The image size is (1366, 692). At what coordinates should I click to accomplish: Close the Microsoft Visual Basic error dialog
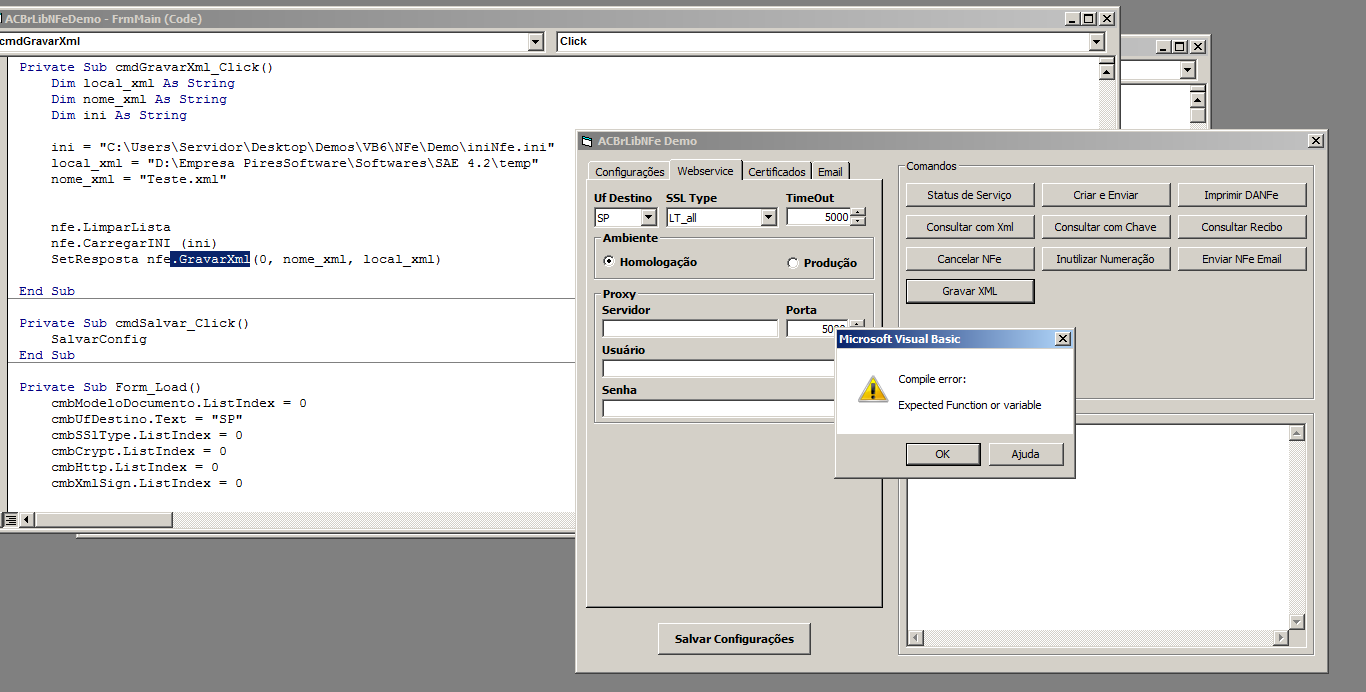[1063, 339]
